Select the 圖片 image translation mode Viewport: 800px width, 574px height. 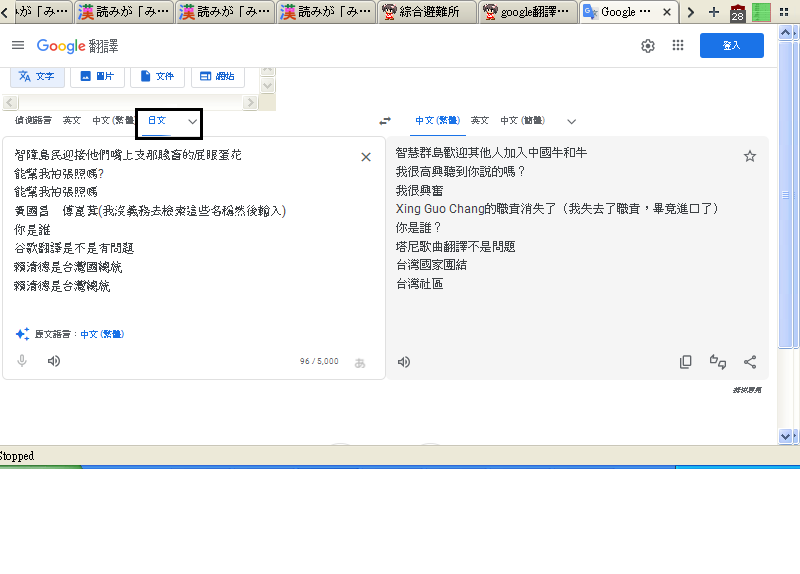coord(97,76)
